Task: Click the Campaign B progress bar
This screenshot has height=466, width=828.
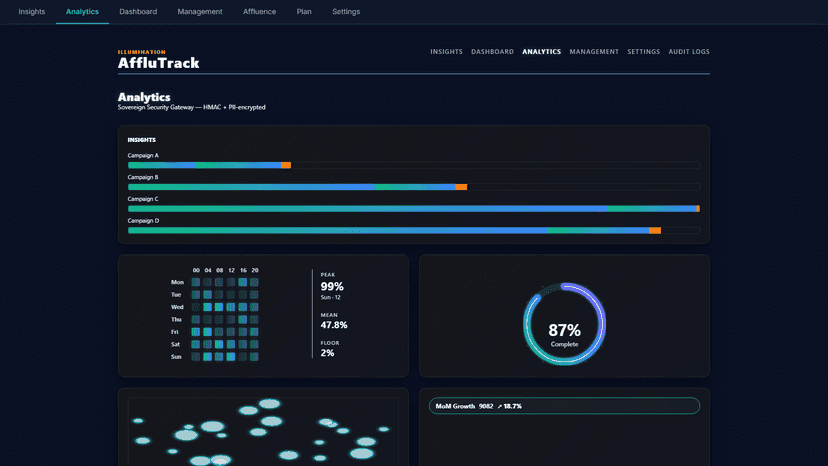Action: tap(413, 187)
